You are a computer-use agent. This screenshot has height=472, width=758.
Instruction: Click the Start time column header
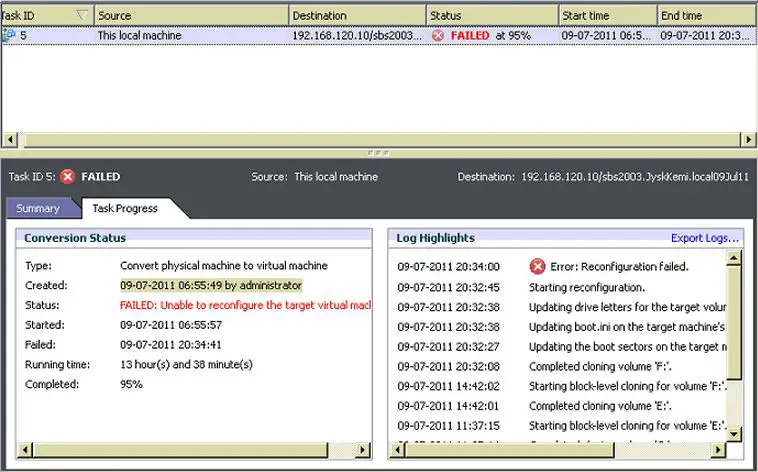tap(606, 15)
